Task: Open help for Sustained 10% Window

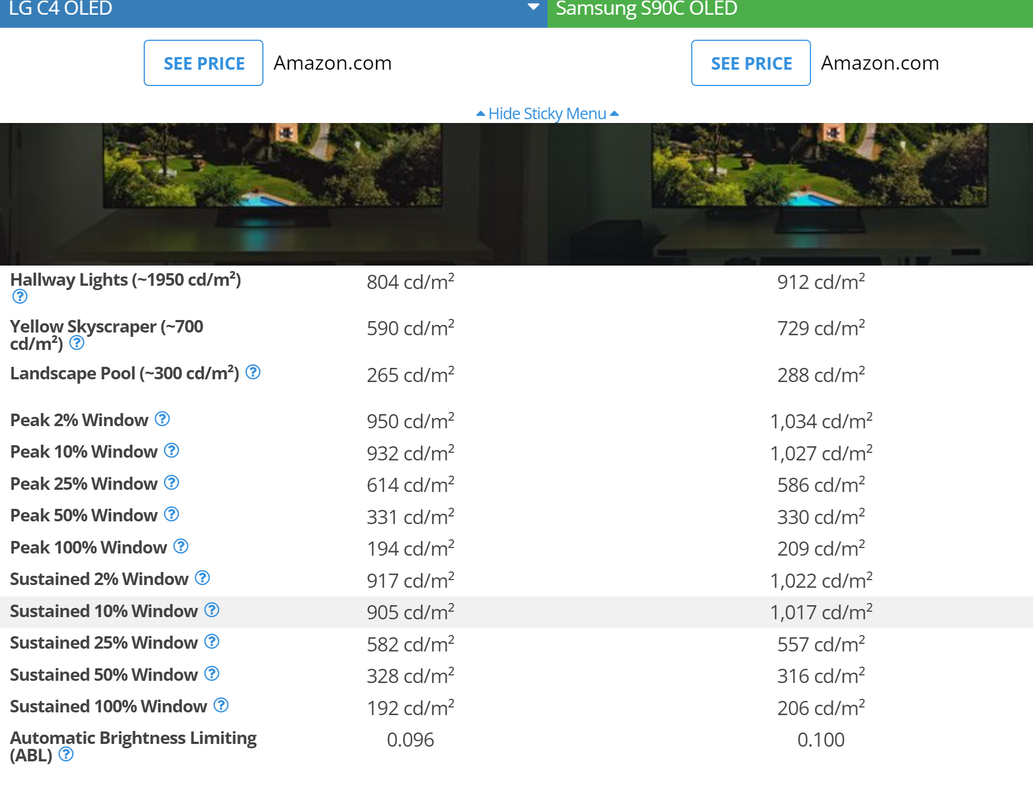Action: [x=211, y=610]
